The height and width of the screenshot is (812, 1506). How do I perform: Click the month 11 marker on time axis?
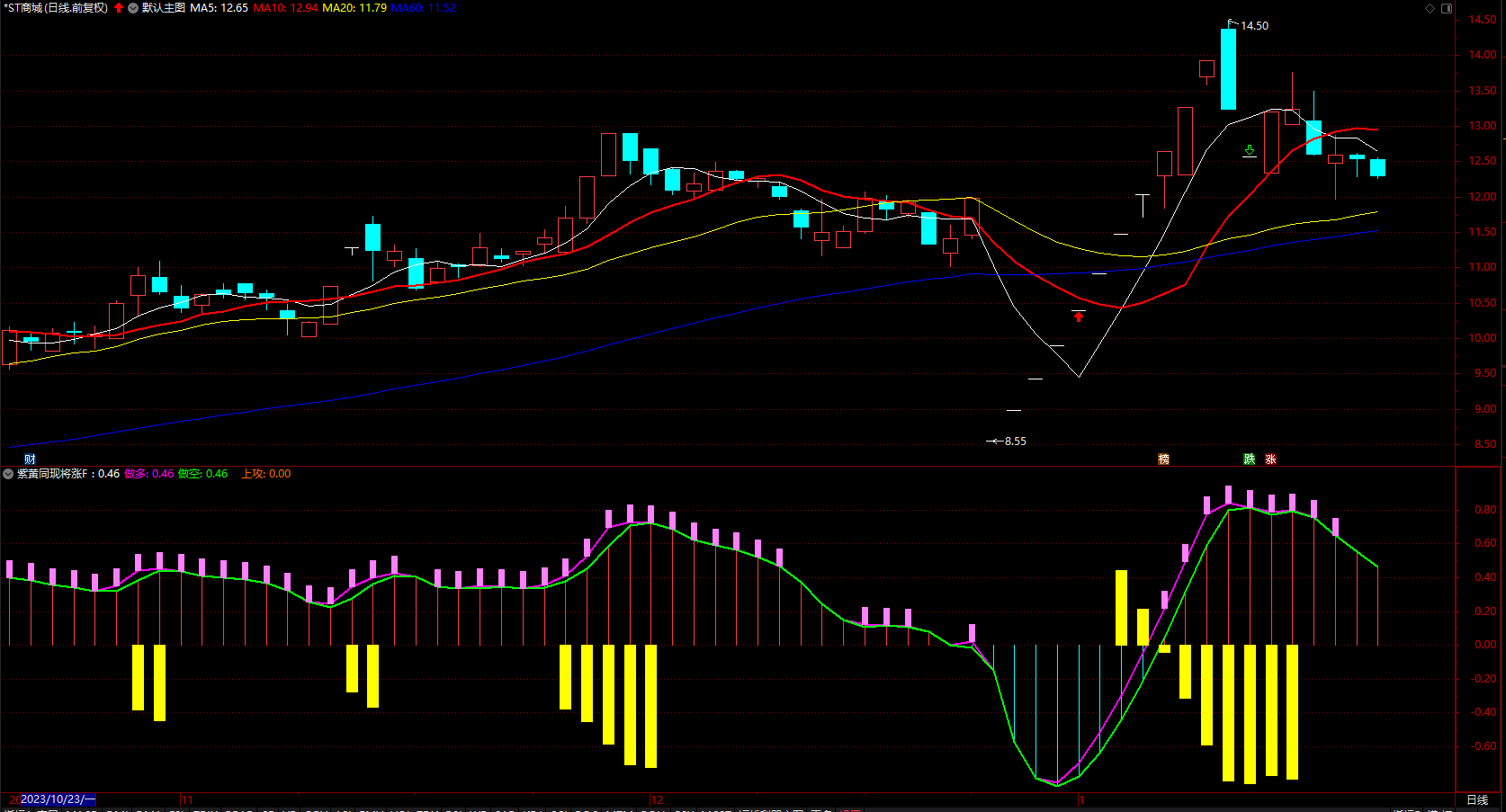pyautogui.click(x=187, y=799)
